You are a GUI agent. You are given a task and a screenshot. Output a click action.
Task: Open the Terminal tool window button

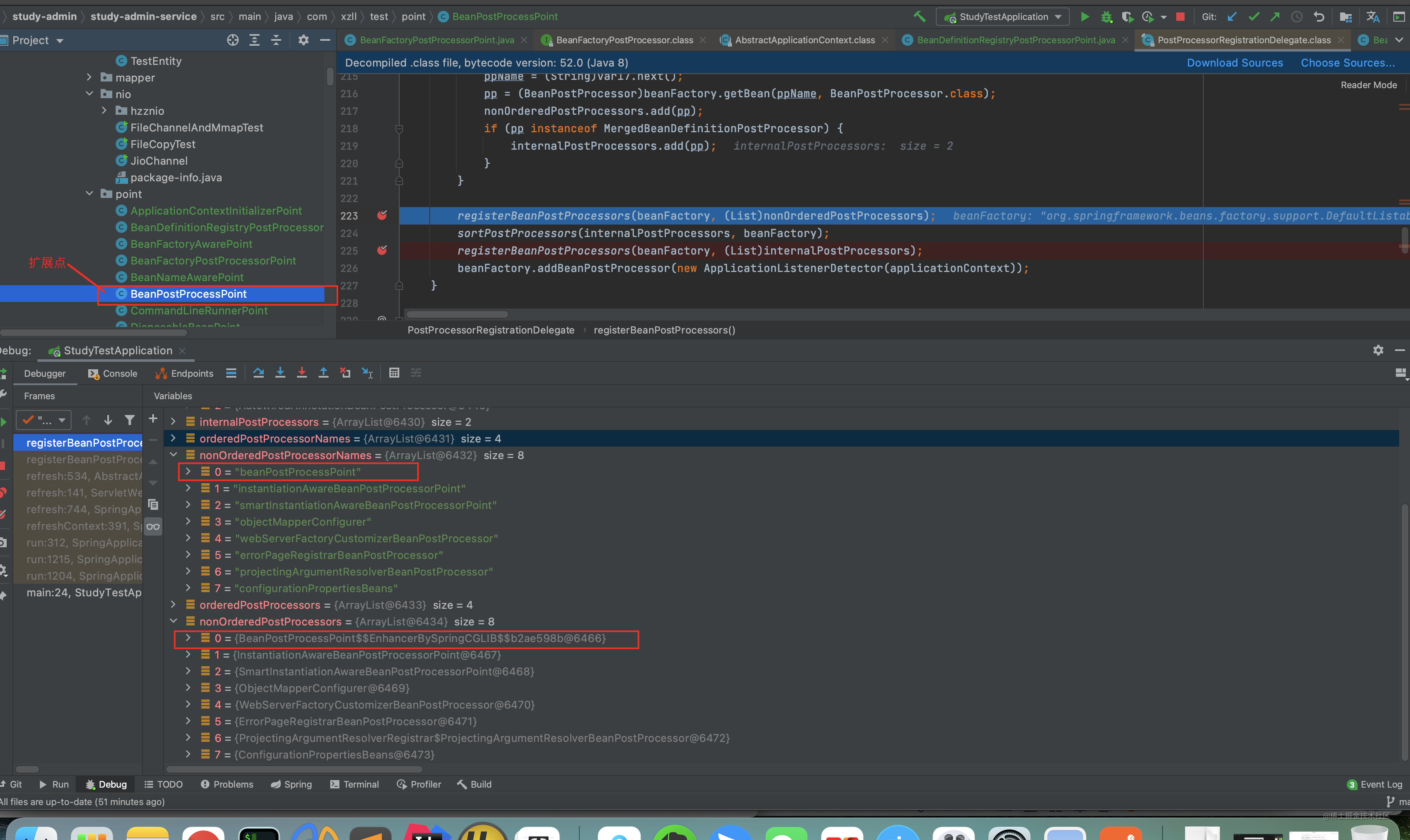(x=354, y=784)
